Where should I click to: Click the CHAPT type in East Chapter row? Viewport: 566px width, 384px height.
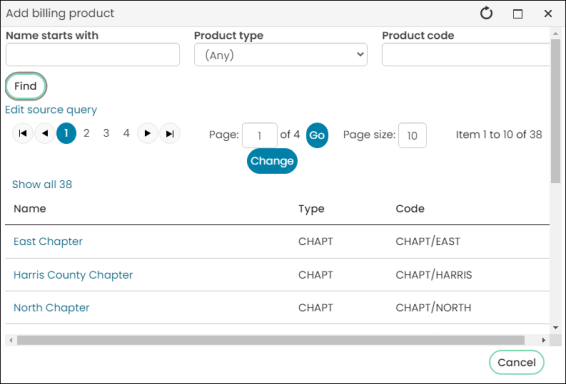(315, 241)
